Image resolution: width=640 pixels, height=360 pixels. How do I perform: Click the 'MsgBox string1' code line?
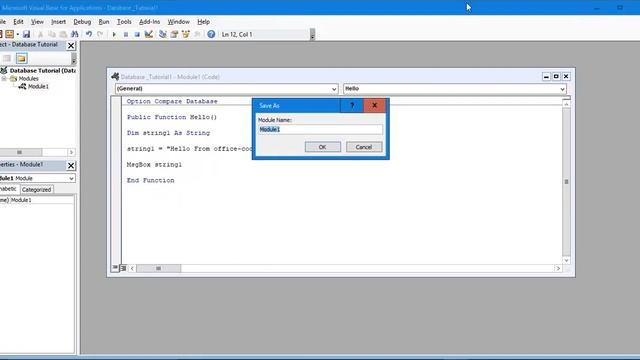(154, 164)
